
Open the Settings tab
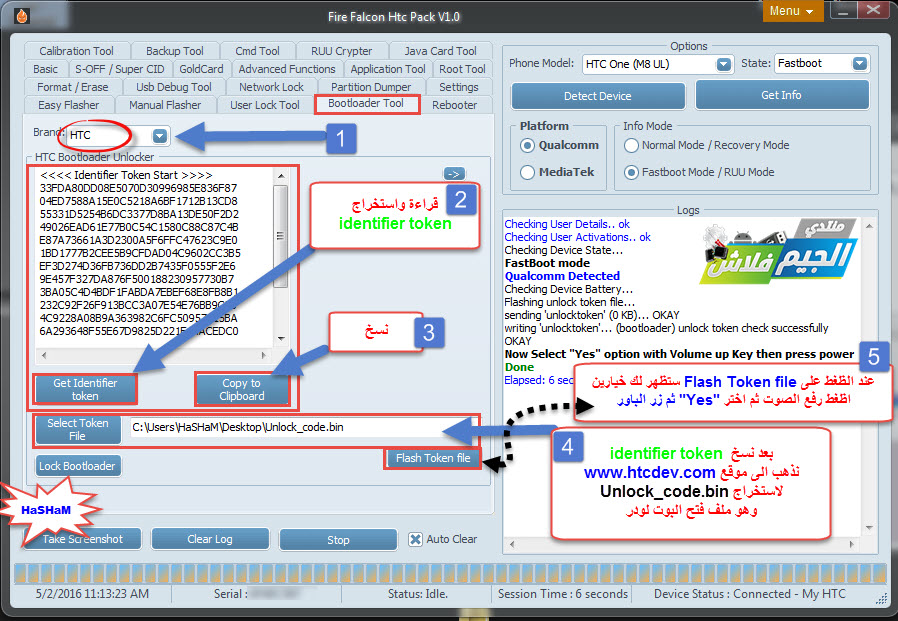(x=458, y=87)
